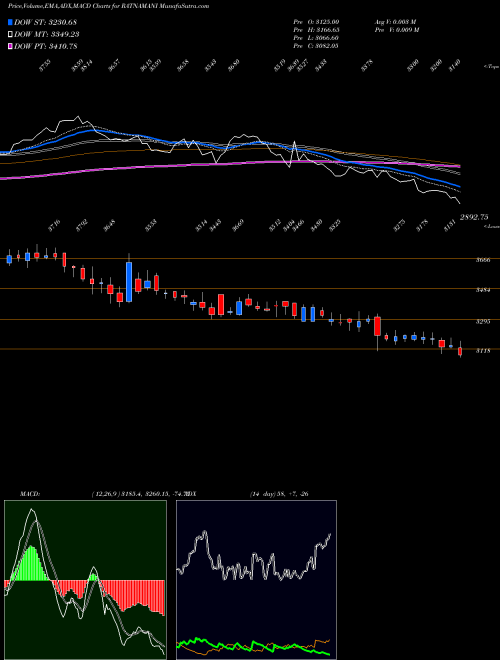
Task: Click the white DOW MT legend swatch
Action: [x=10, y=34]
